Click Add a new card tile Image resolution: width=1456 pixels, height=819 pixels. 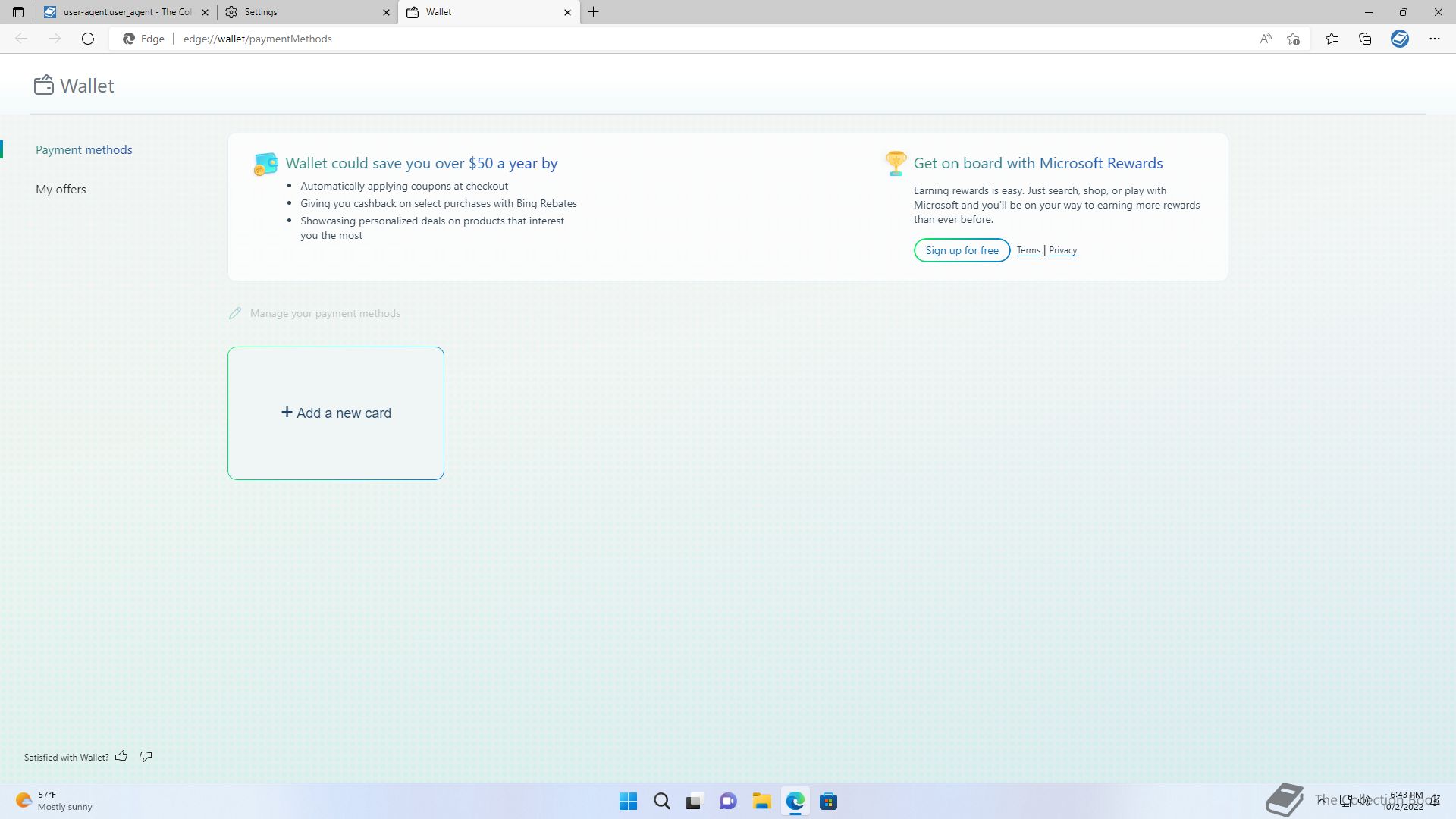(x=336, y=413)
